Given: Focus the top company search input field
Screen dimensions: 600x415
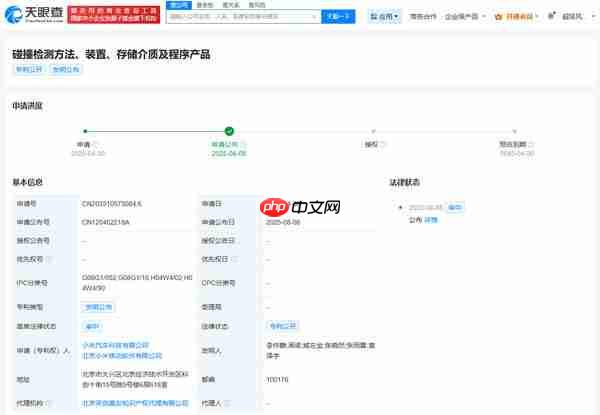Looking at the screenshot, I should click(243, 16).
